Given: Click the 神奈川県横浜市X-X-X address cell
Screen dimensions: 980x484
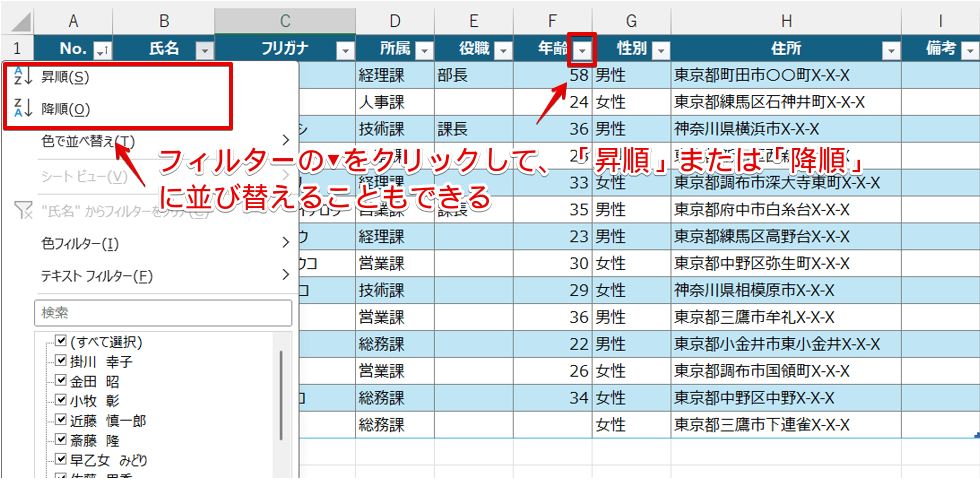Looking at the screenshot, I should (786, 129).
